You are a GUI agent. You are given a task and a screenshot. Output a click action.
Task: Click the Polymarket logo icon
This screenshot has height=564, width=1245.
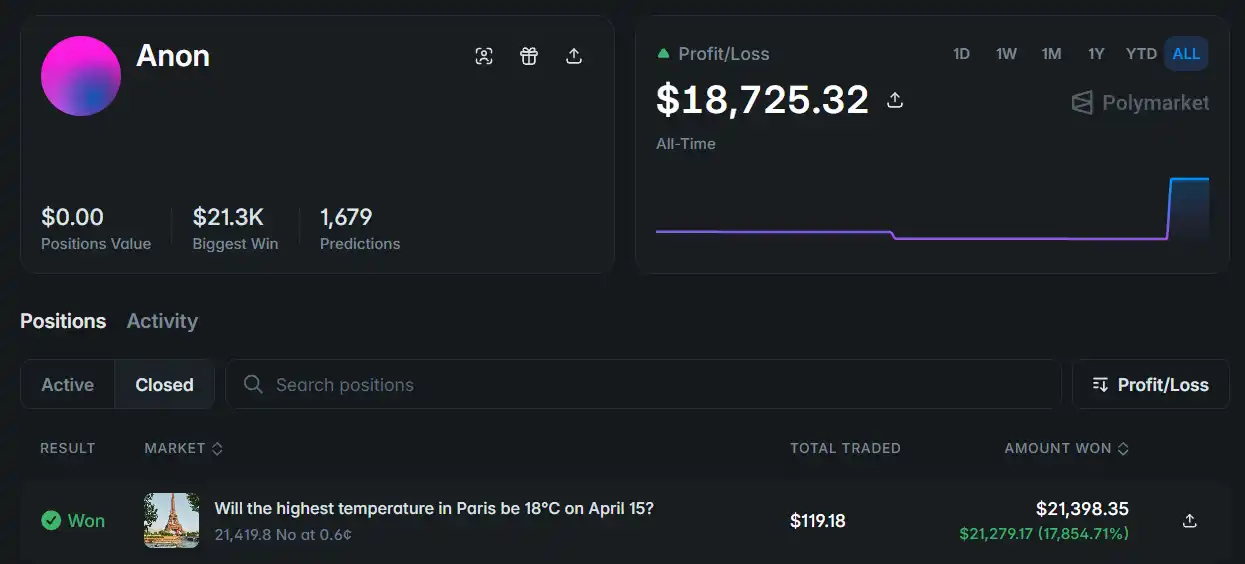pos(1082,103)
